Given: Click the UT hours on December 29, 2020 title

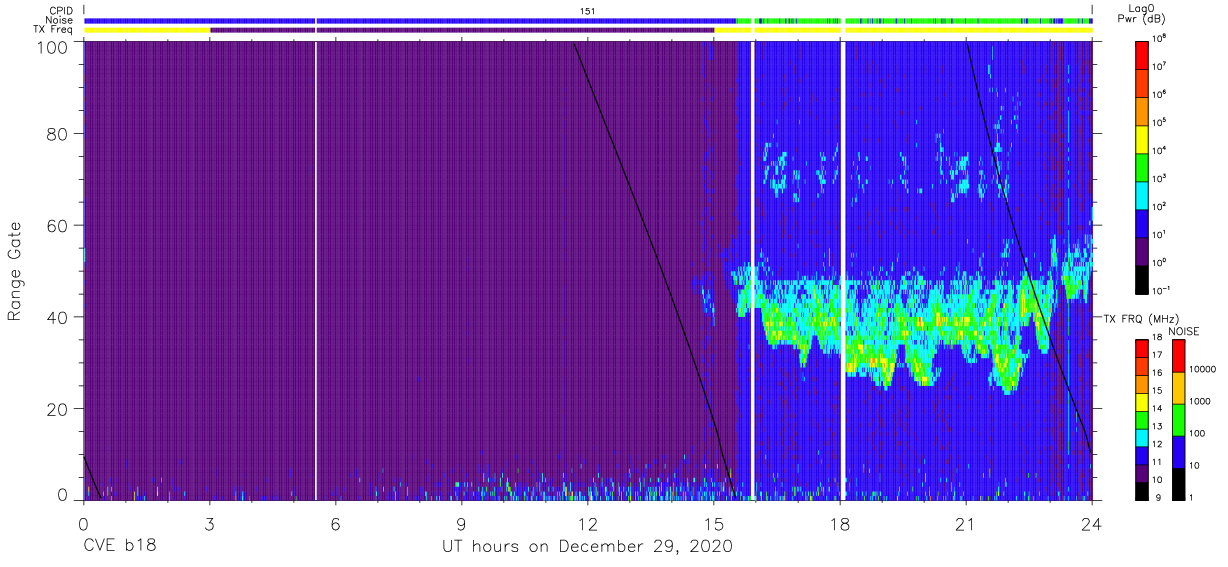Looking at the screenshot, I should click(588, 547).
